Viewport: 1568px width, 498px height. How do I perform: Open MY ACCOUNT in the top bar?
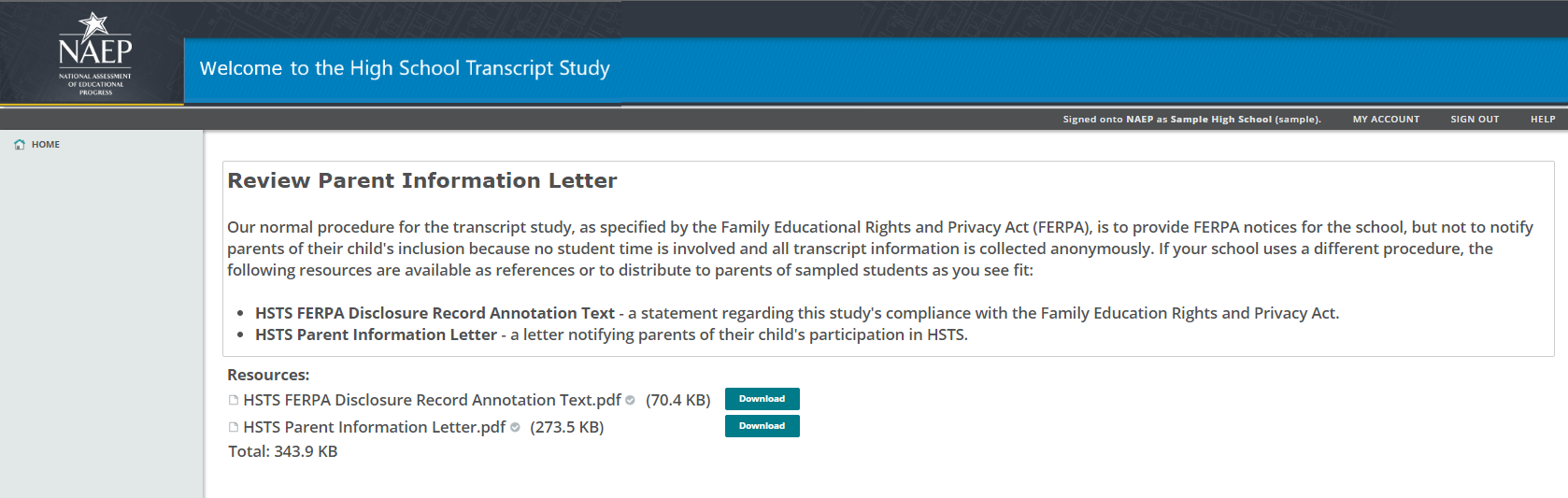(x=1386, y=120)
